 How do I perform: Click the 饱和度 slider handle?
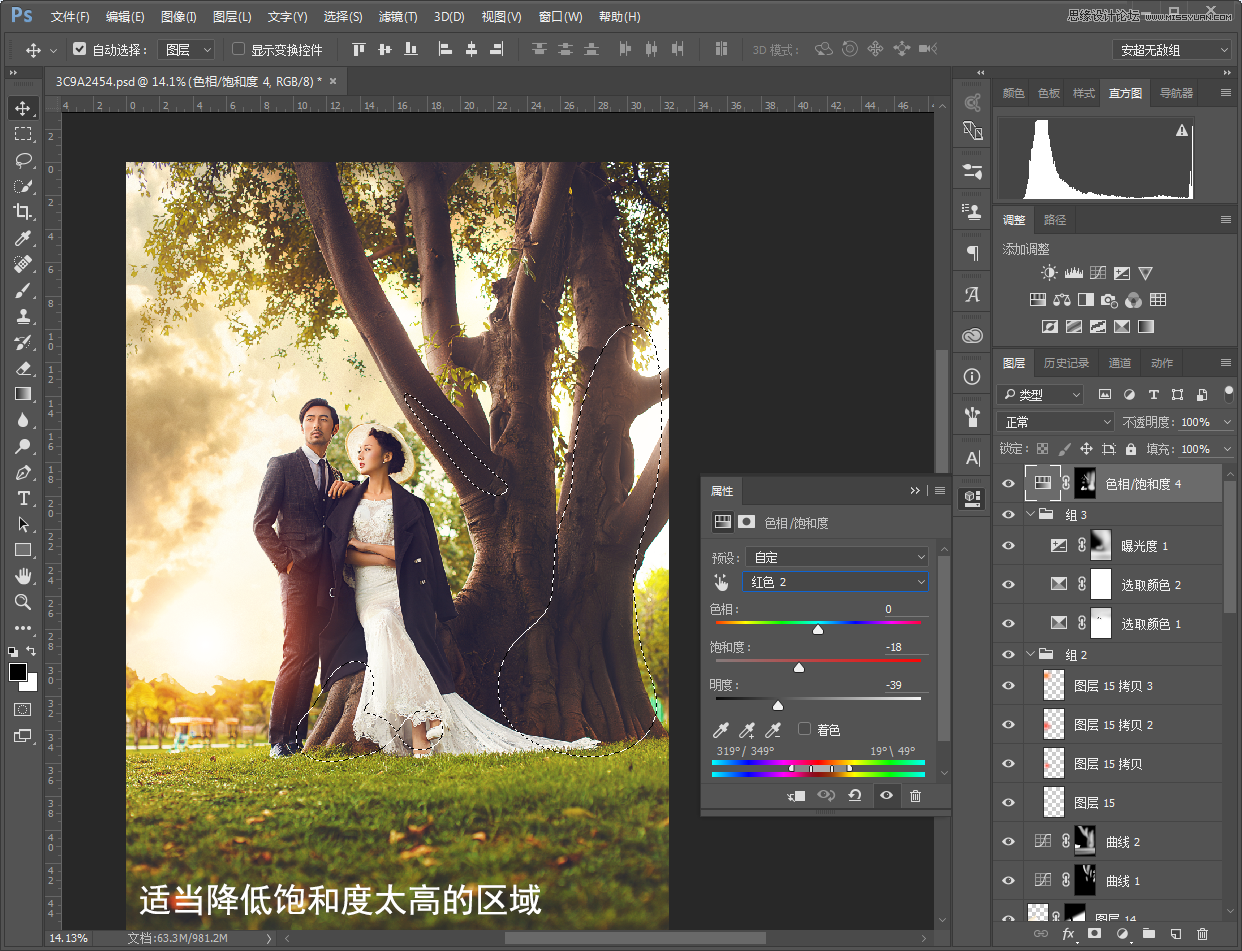[x=799, y=667]
